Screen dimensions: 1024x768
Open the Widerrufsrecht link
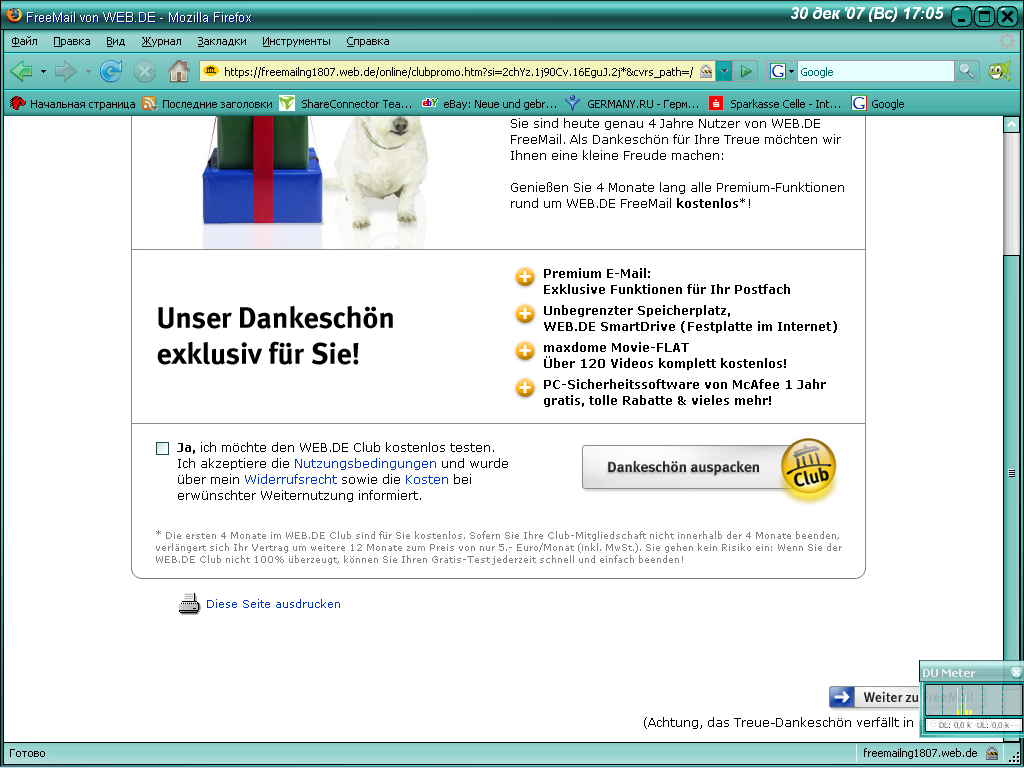291,479
